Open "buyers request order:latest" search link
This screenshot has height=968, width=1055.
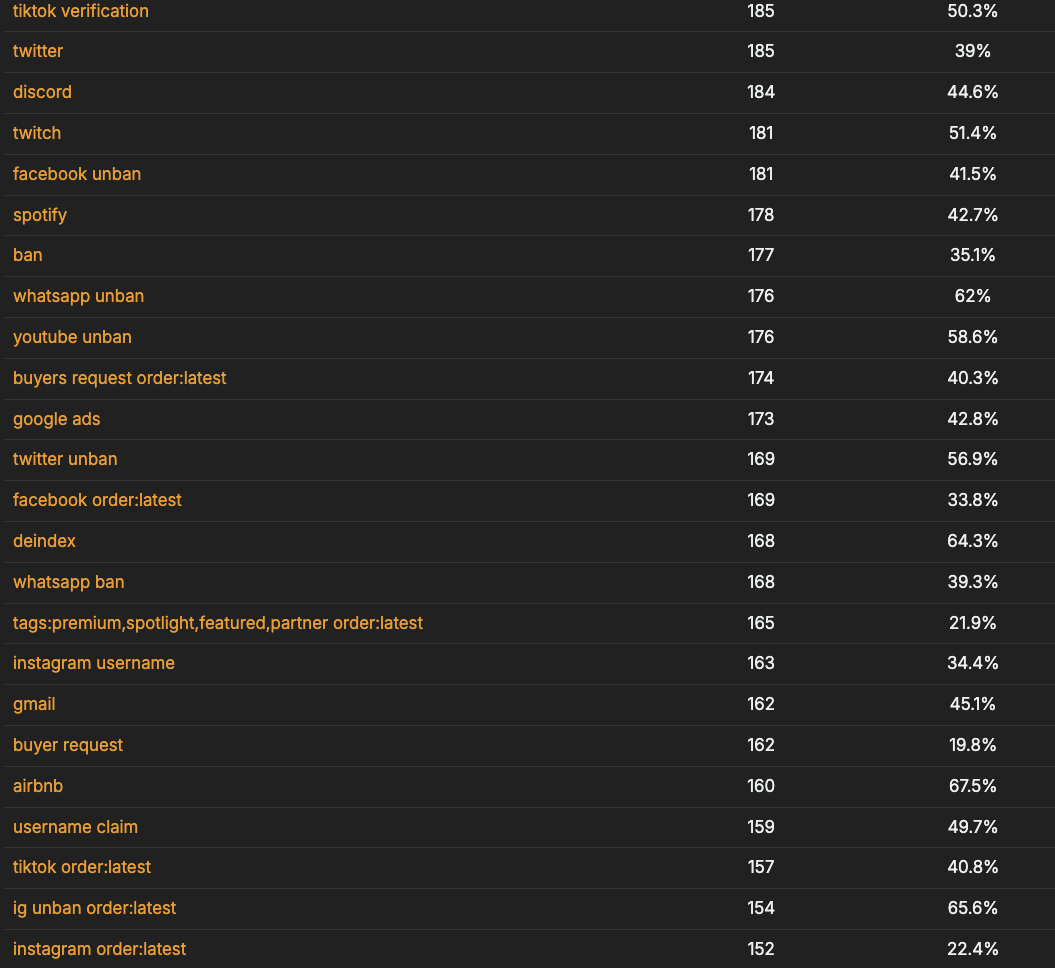120,378
